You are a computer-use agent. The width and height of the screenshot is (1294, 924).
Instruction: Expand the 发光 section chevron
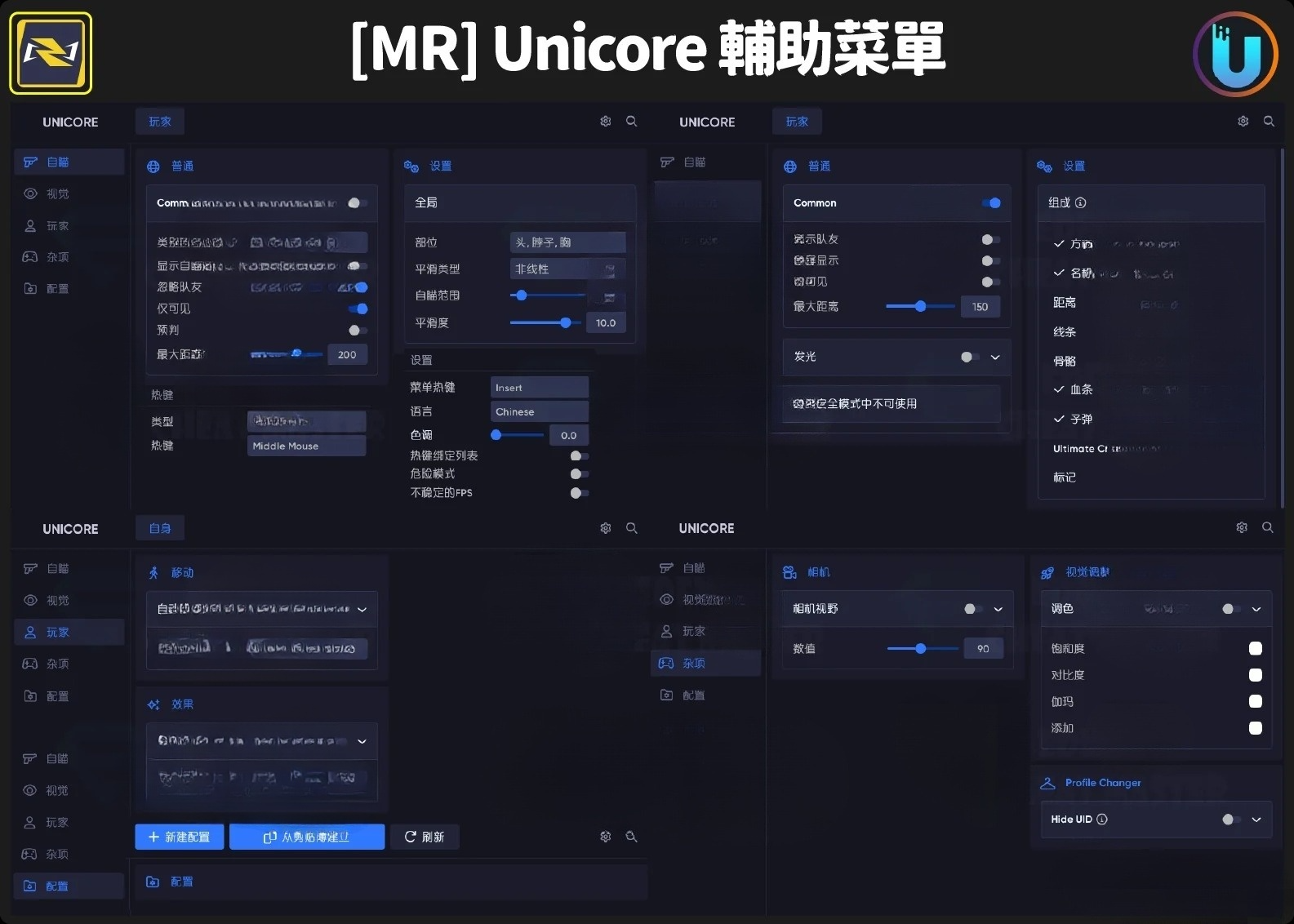(995, 358)
